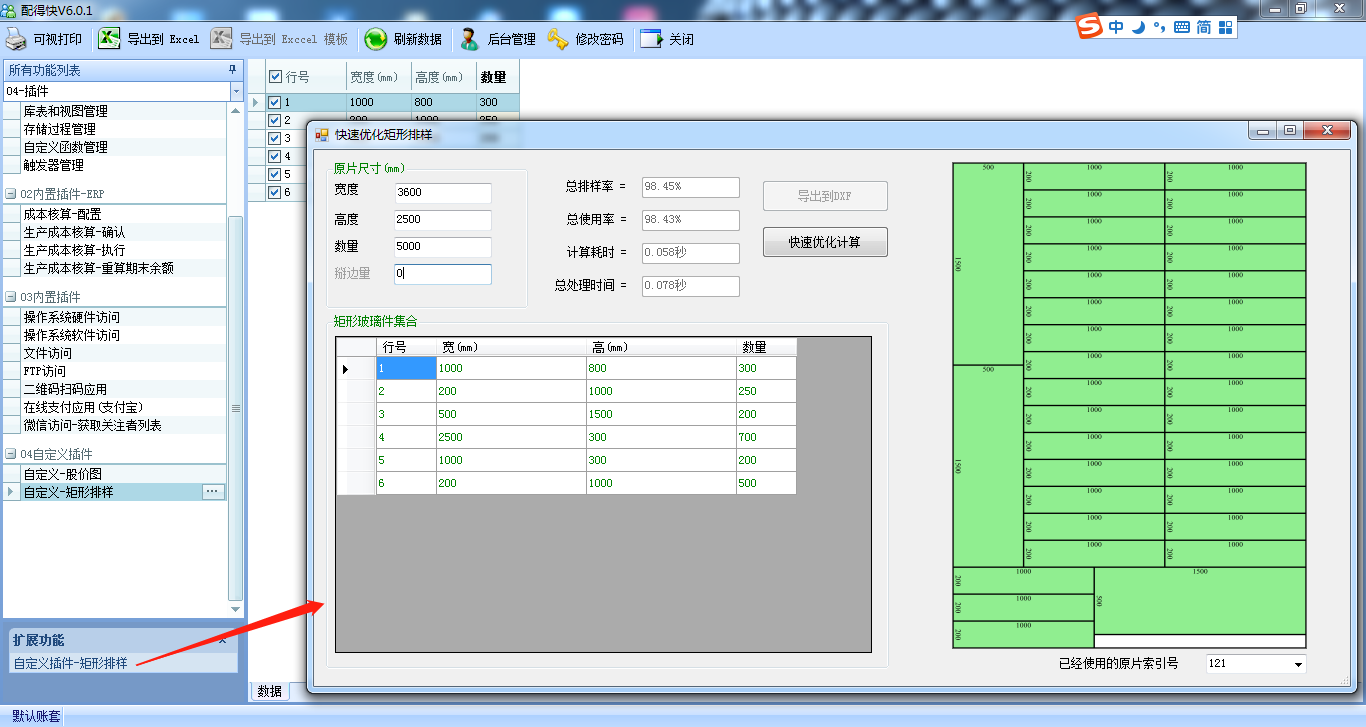Open 库表和视图管理 item
Viewport: 1366px width, 727px height.
[x=66, y=111]
